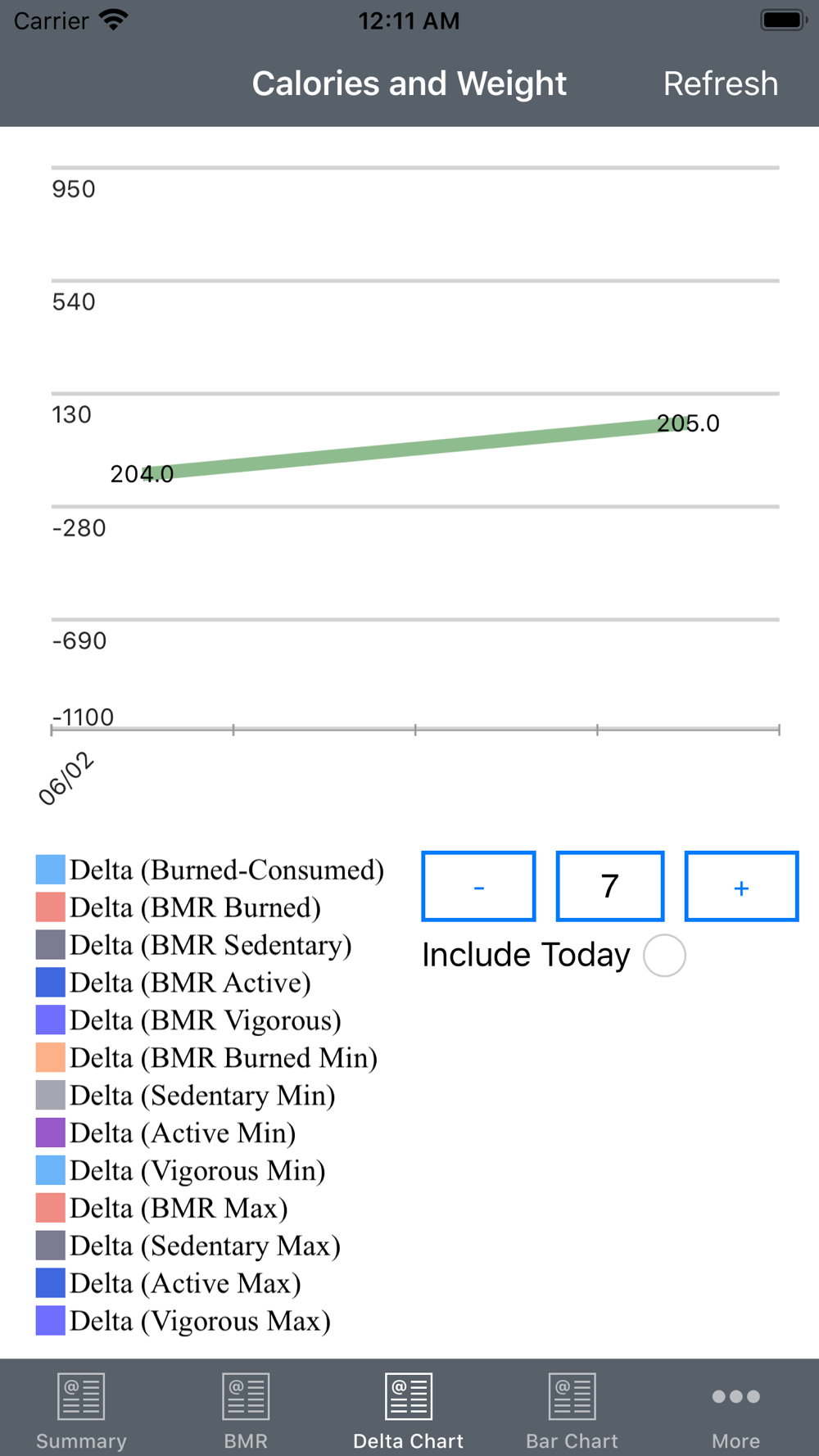Open the Summary tab icon
This screenshot has width=819, height=1456.
[81, 1396]
